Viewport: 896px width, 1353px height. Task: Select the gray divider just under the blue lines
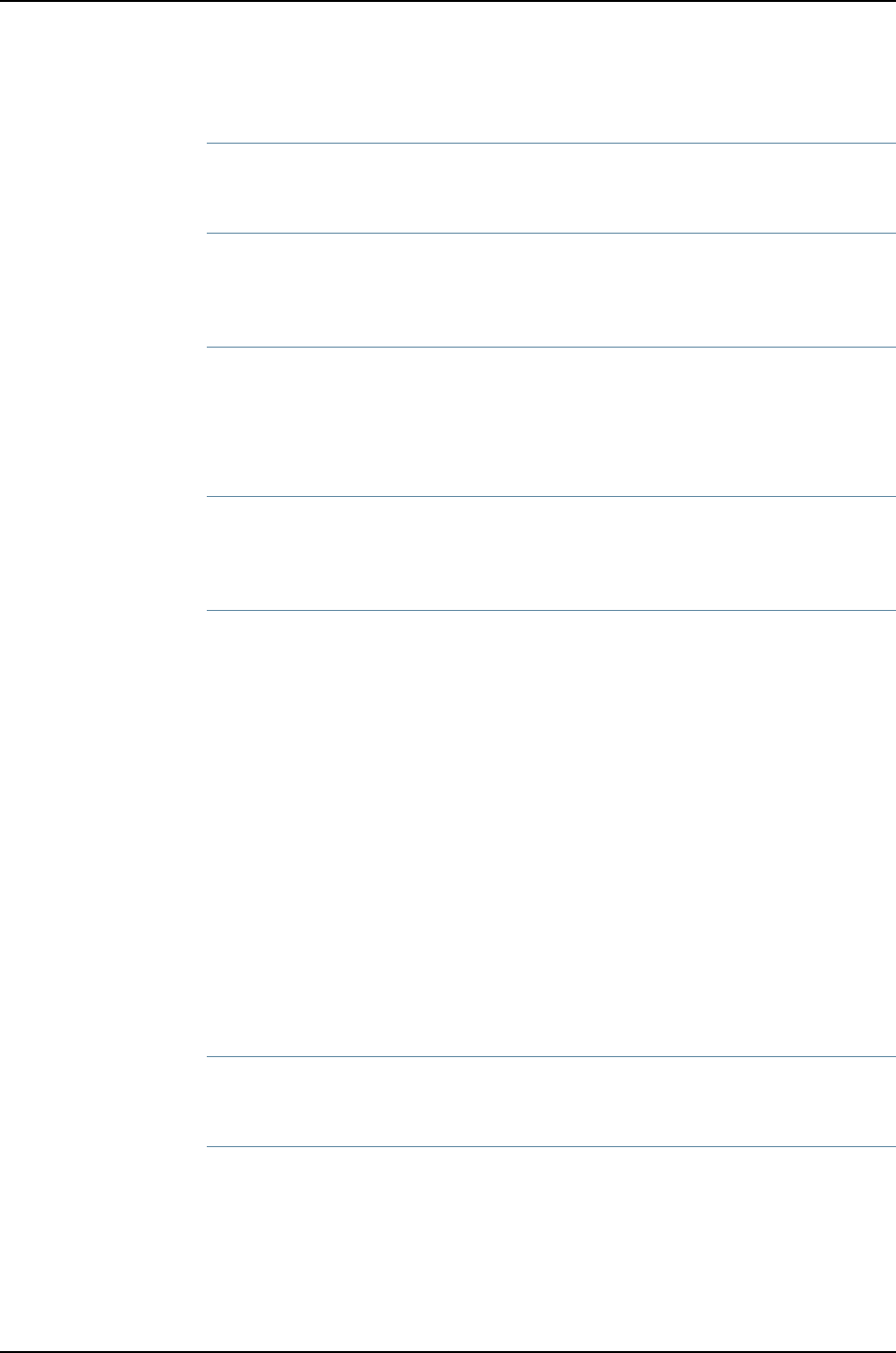[551, 610]
